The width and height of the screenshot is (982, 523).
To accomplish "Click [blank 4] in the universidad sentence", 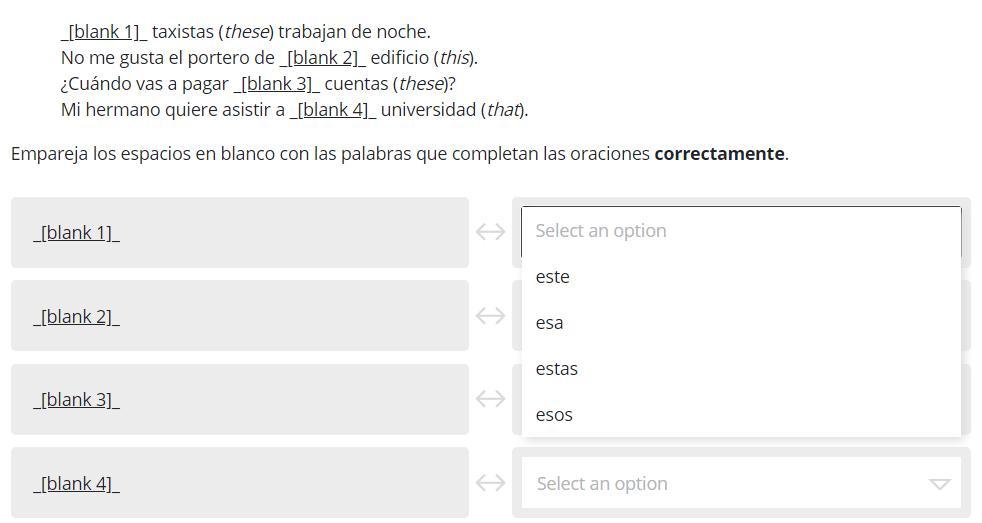I will [333, 110].
